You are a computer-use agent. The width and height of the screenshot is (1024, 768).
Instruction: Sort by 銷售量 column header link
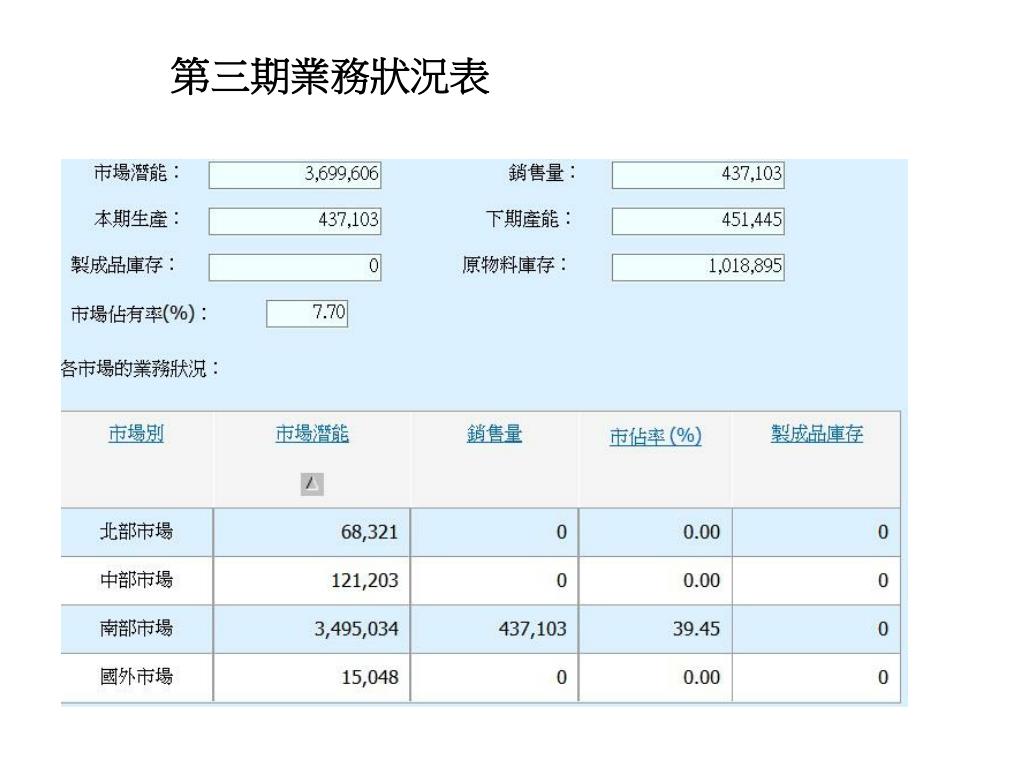point(494,434)
